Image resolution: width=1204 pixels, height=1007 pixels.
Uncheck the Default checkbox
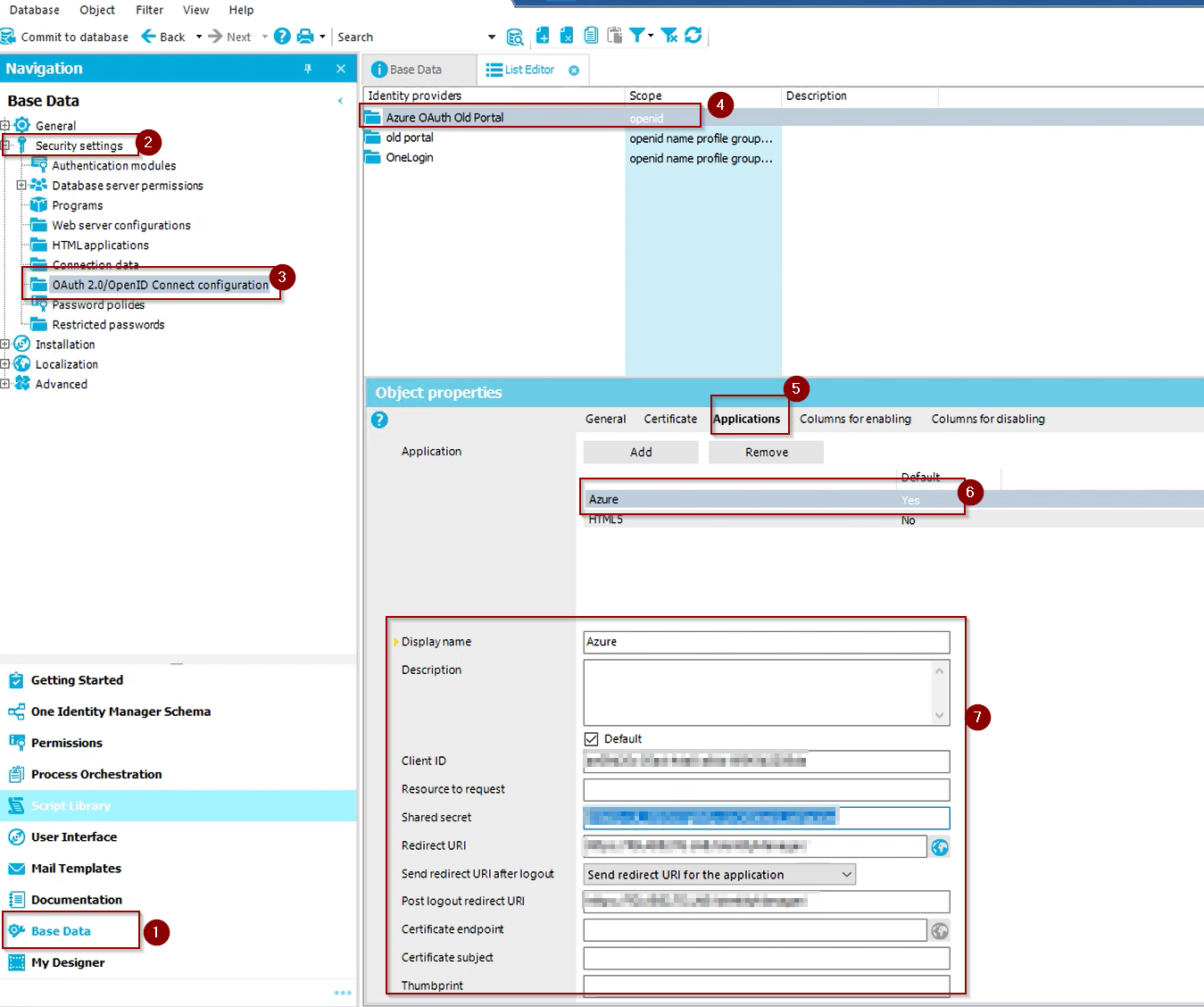point(591,739)
